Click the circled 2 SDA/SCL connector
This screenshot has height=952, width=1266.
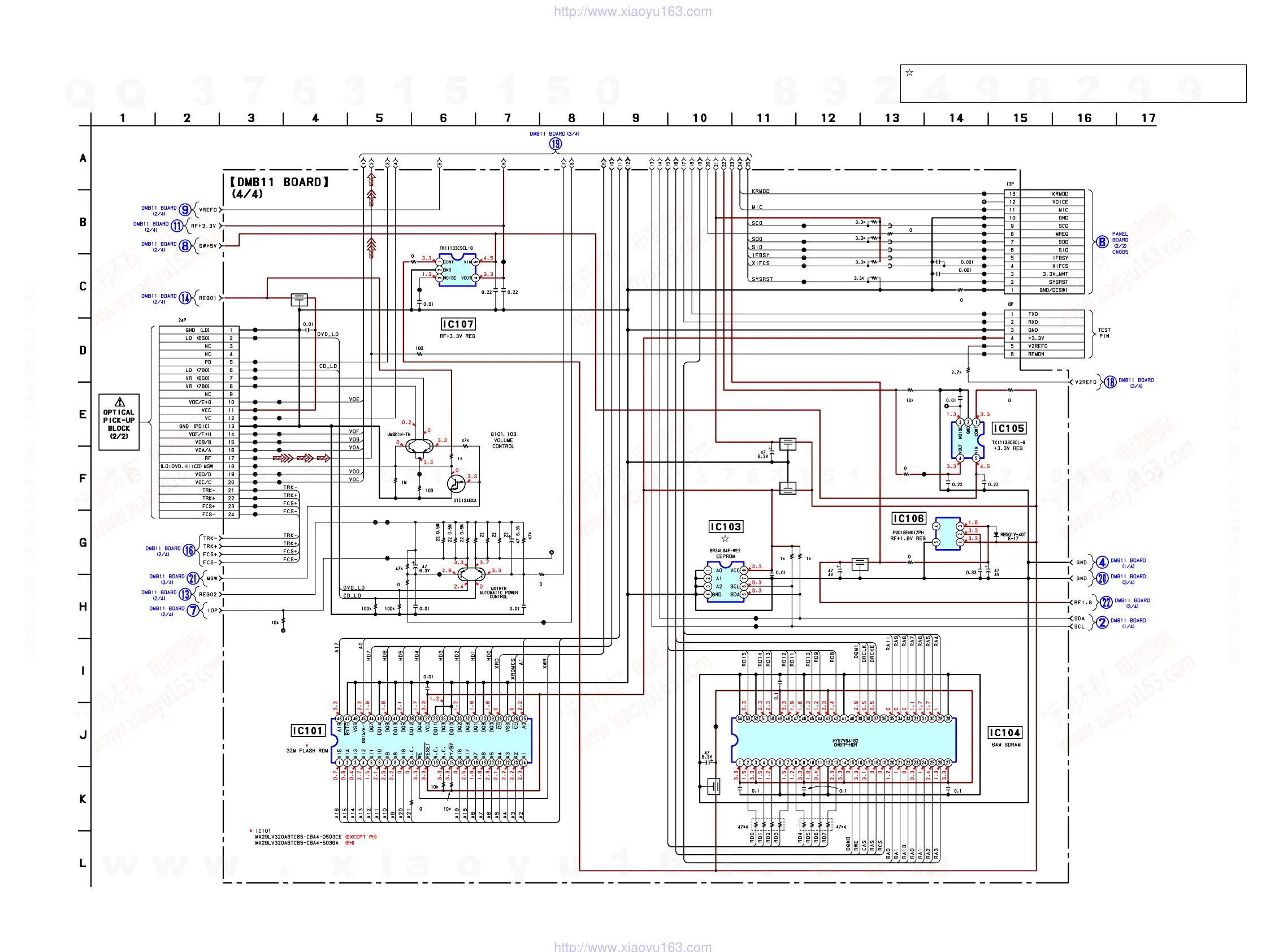(1102, 623)
